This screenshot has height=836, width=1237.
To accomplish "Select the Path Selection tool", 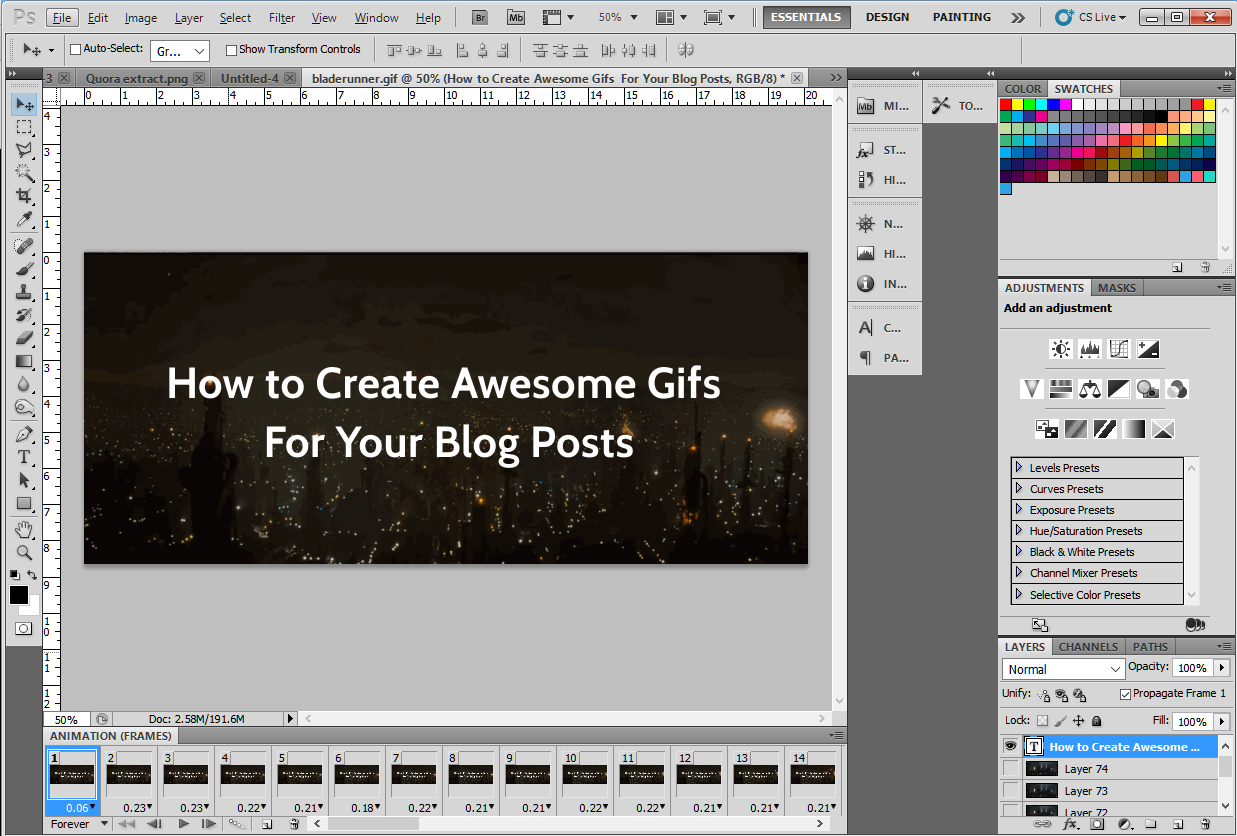I will 24,480.
